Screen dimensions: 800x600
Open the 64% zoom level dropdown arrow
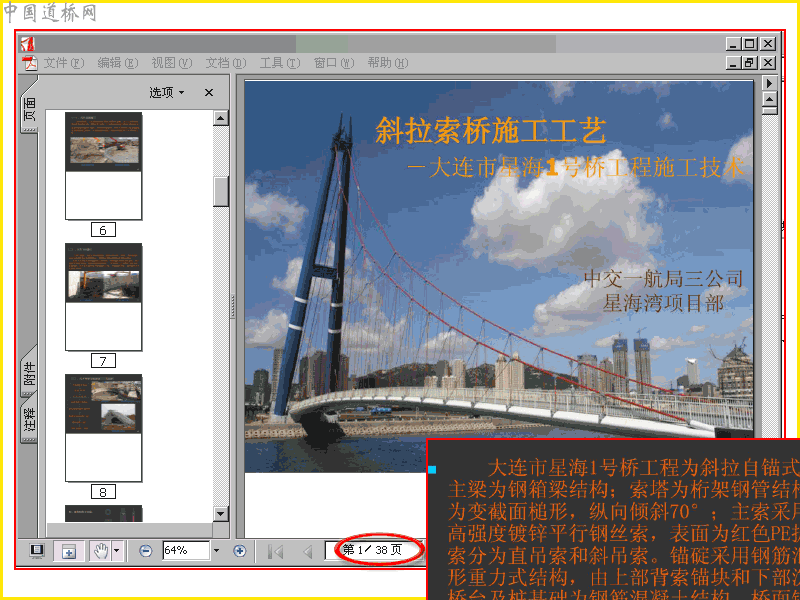coord(216,551)
